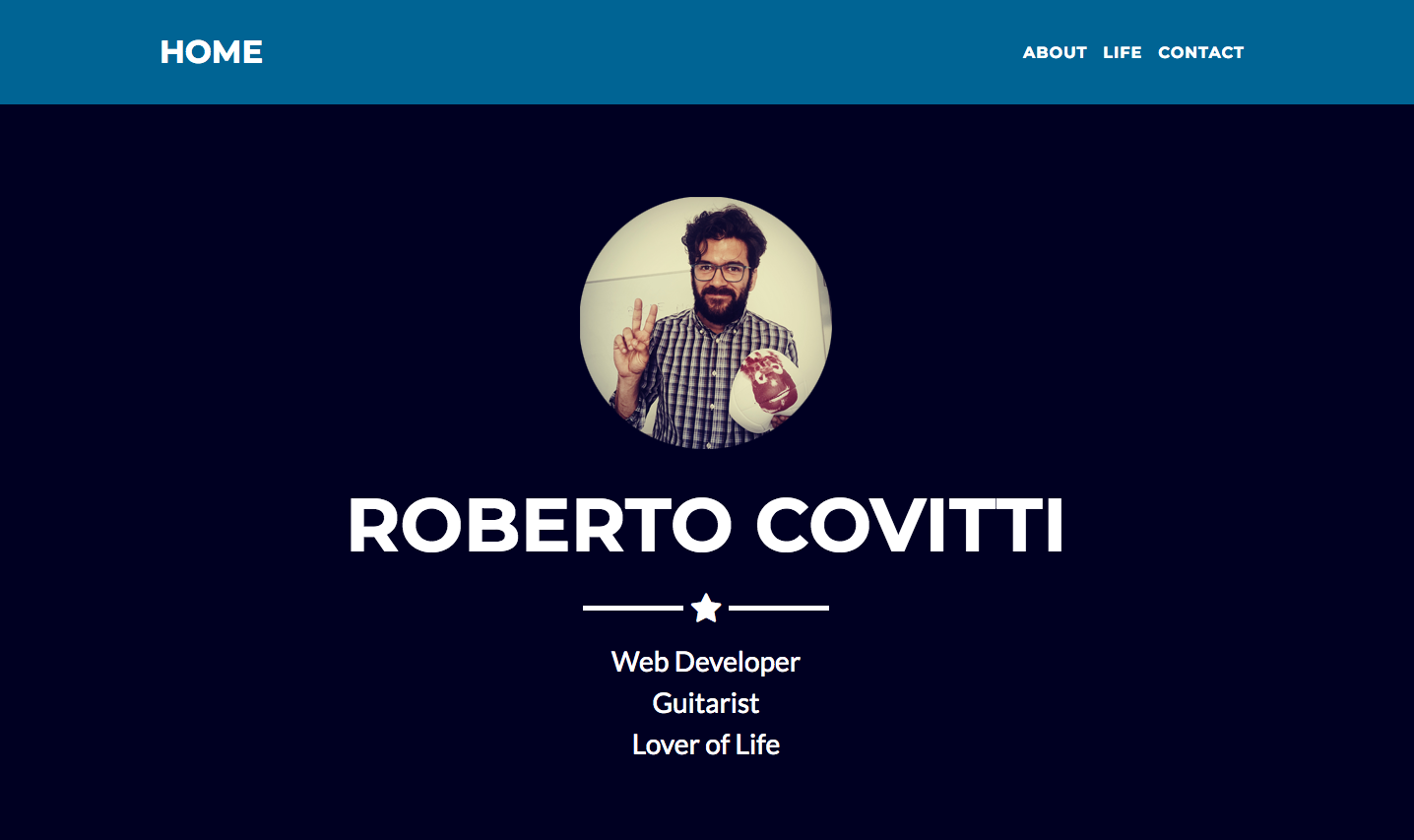Viewport: 1414px width, 840px height.
Task: Open the ABOUT navigation link
Action: pyautogui.click(x=1054, y=52)
